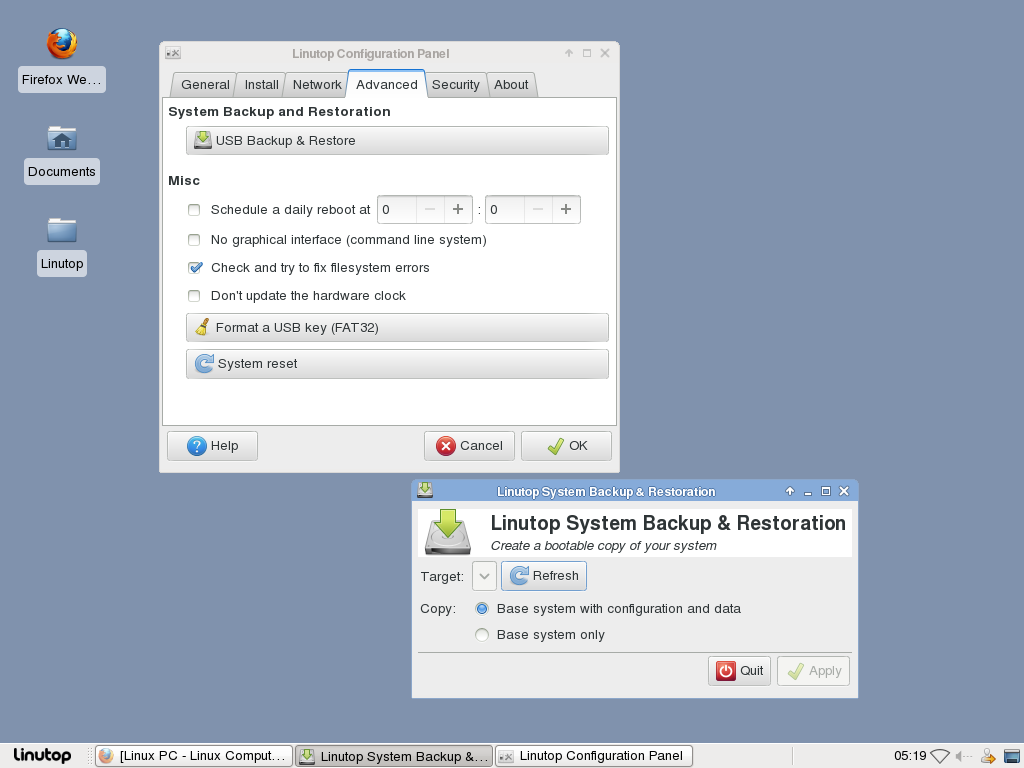Switch to the General tab
The height and width of the screenshot is (768, 1024).
205,85
